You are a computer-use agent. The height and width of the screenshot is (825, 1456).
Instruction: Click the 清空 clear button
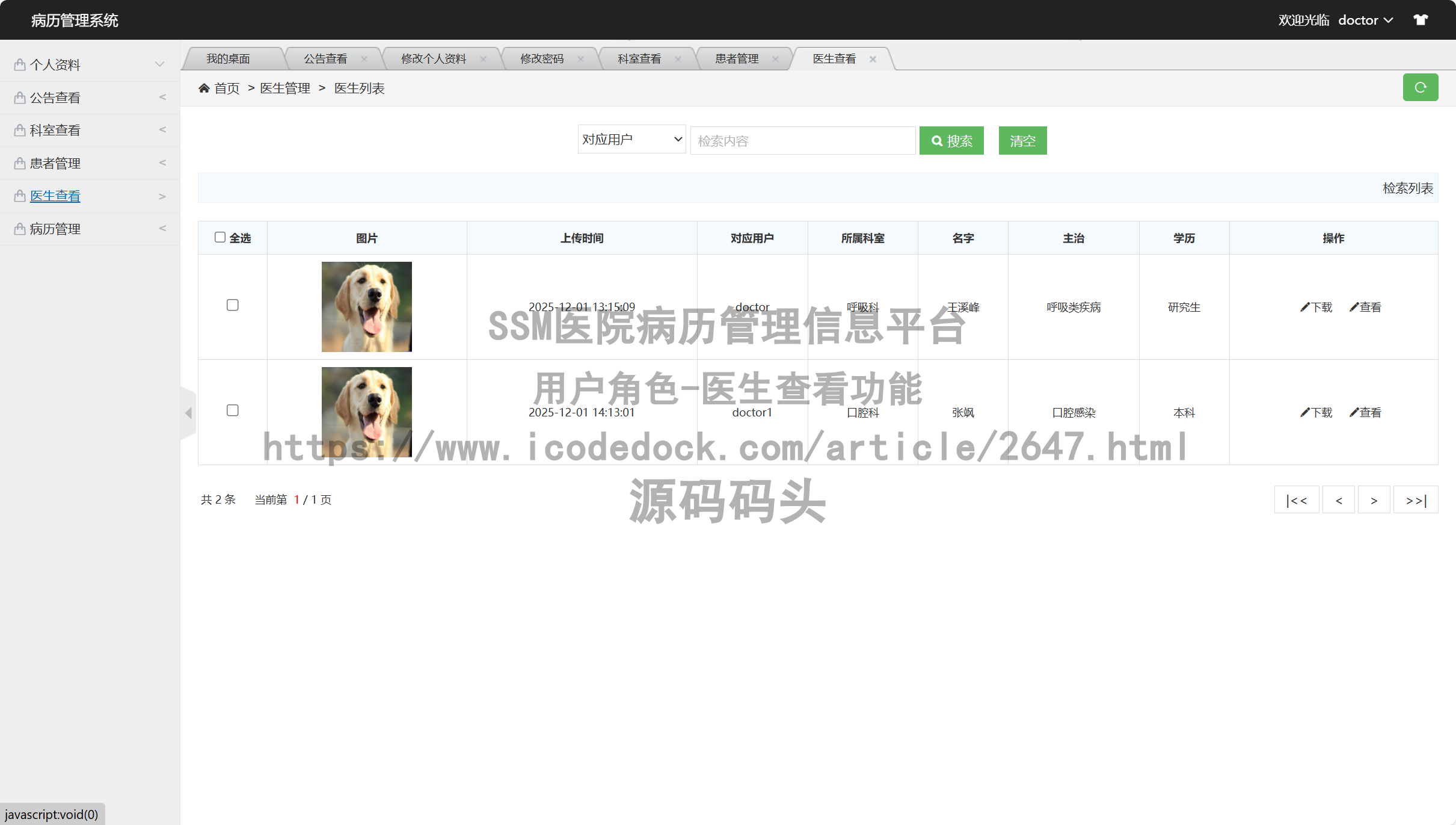[x=1022, y=141]
